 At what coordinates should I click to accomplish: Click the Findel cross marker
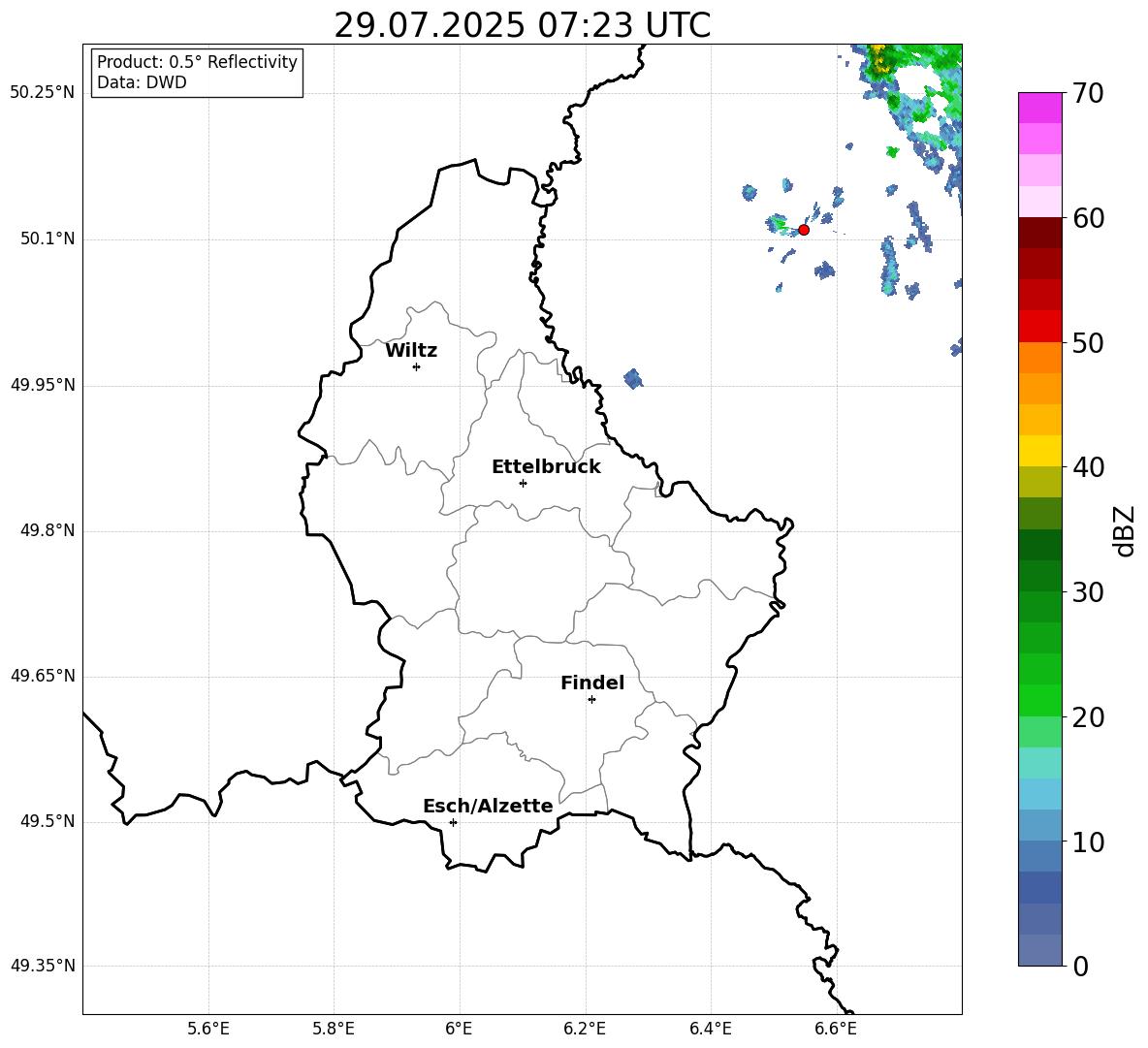click(x=591, y=700)
